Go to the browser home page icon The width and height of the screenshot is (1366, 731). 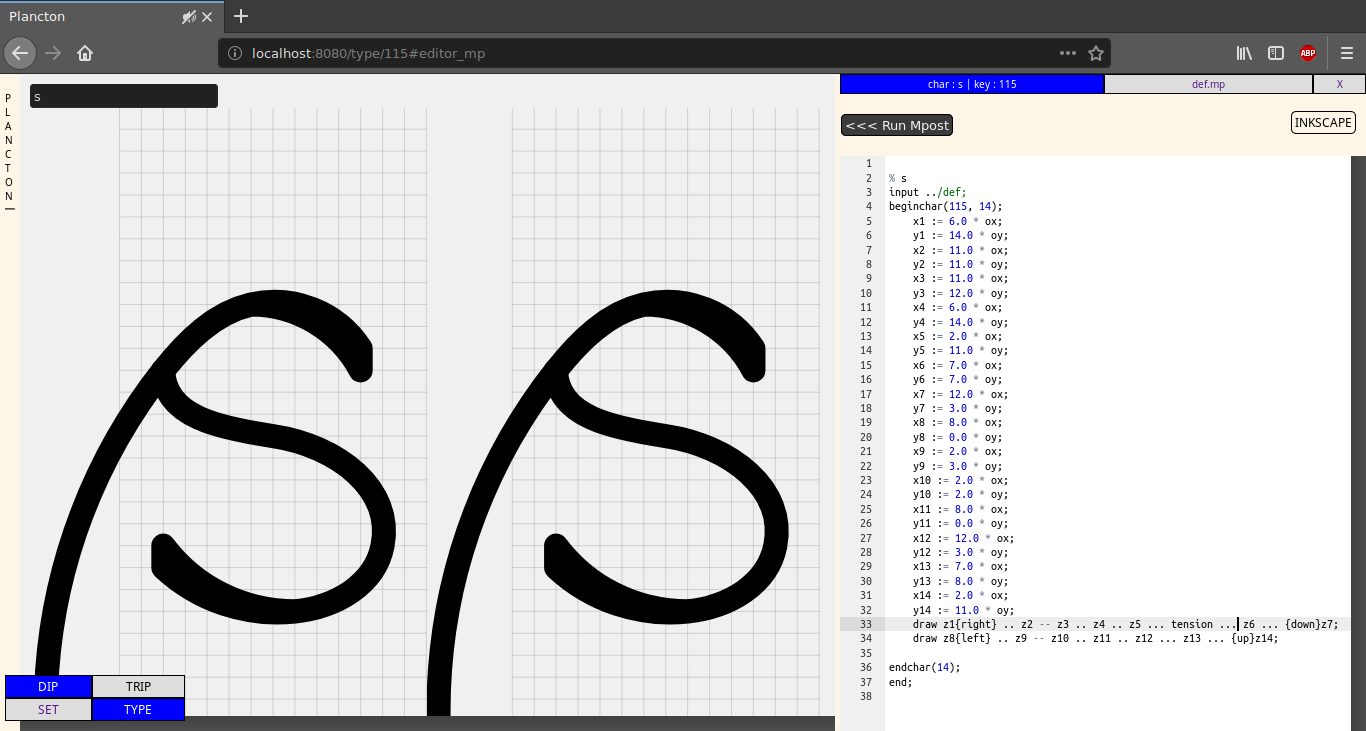tap(85, 53)
